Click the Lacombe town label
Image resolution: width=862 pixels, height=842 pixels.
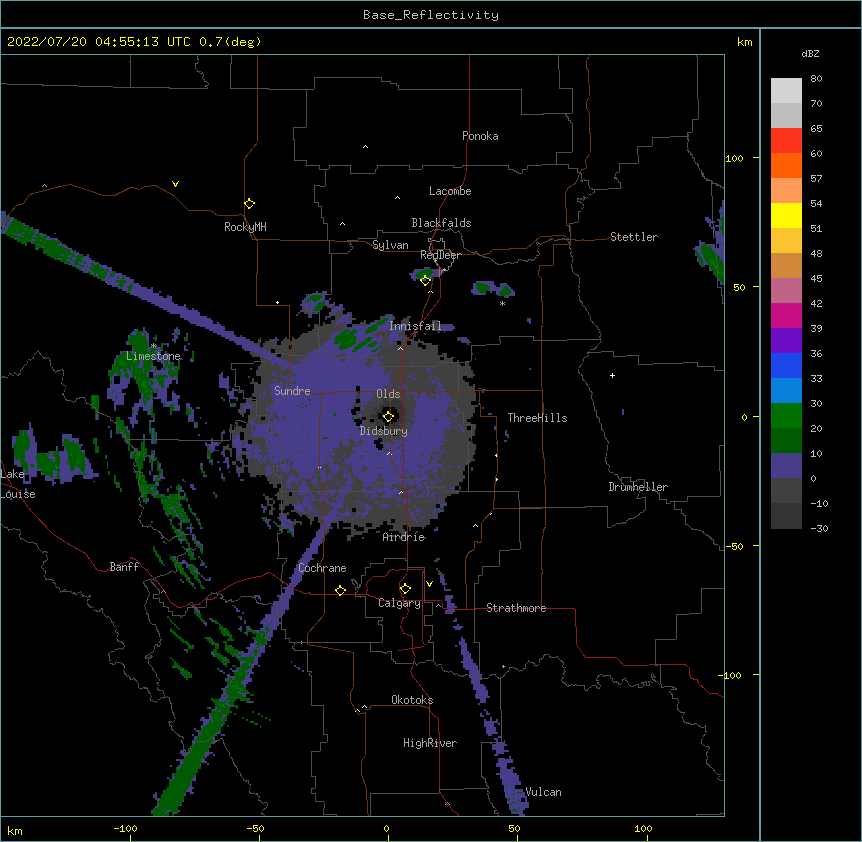point(450,191)
